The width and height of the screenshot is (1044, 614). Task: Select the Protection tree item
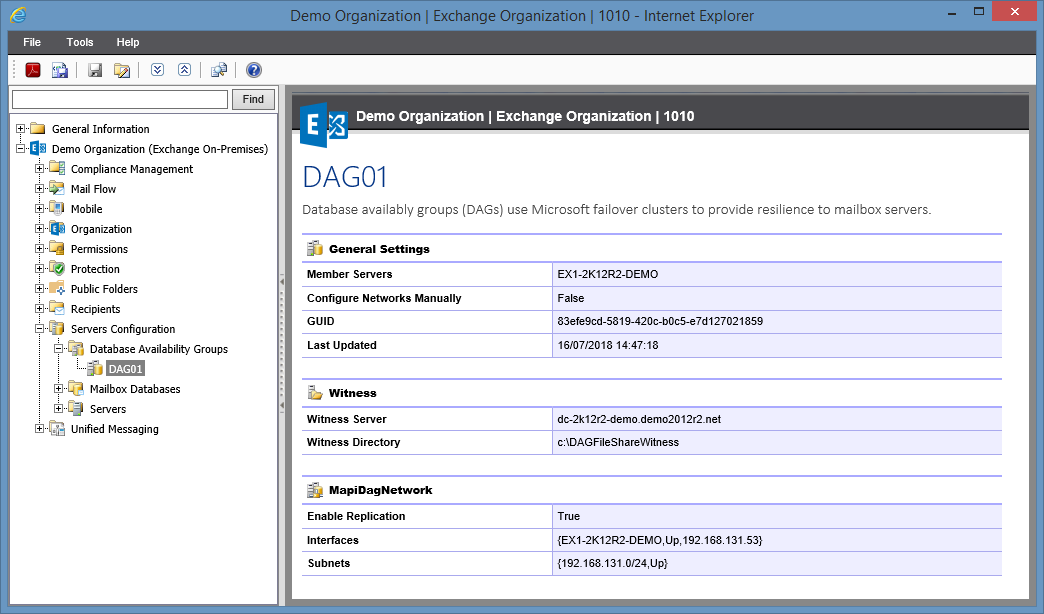[x=95, y=269]
